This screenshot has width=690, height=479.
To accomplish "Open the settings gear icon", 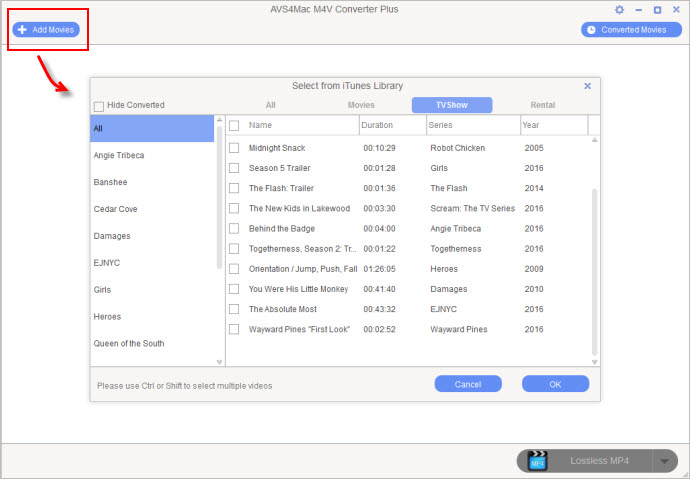I will (619, 10).
